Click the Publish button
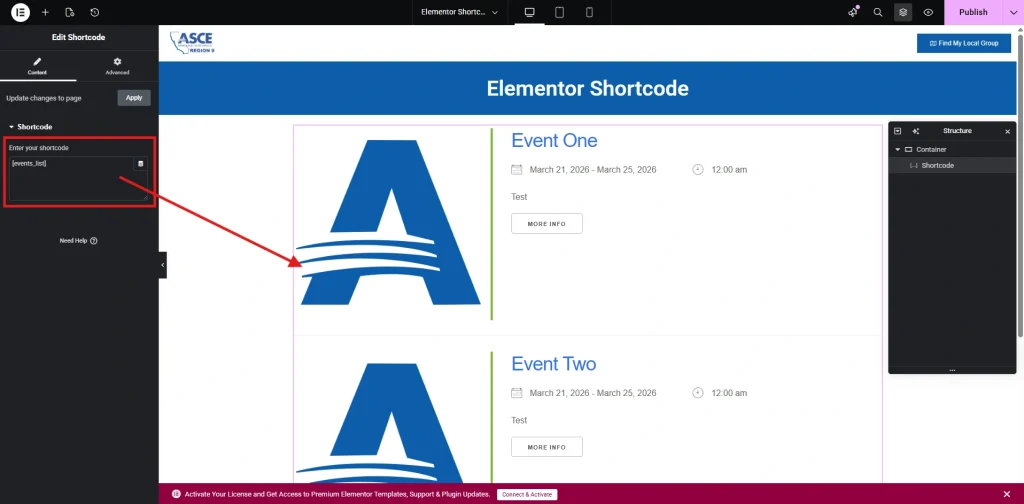 tap(973, 12)
